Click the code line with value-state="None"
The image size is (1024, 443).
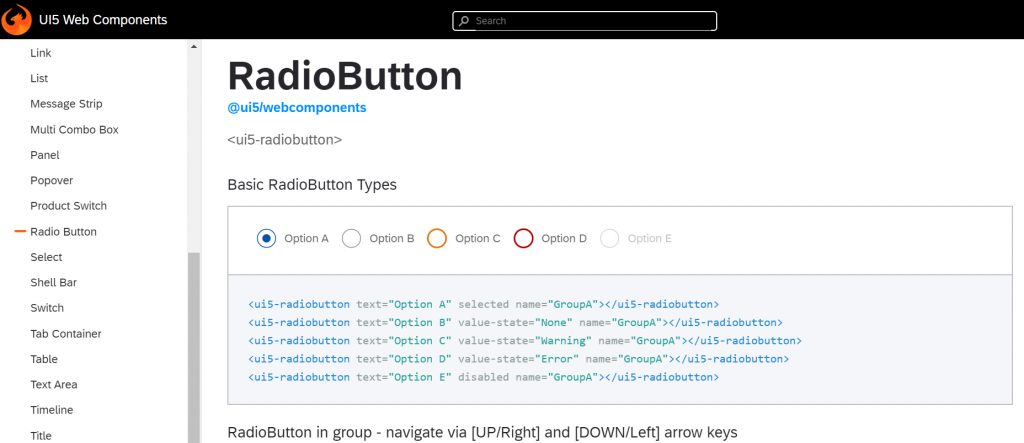coord(516,323)
